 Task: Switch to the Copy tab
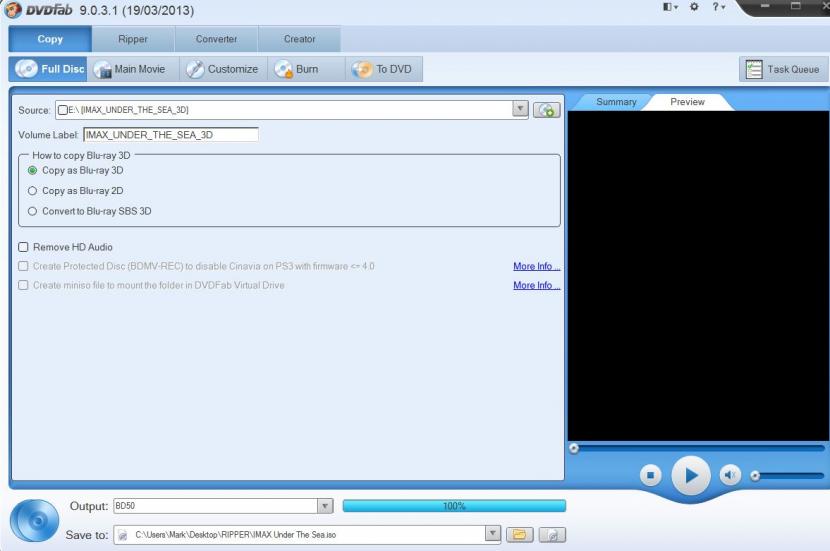coord(50,39)
